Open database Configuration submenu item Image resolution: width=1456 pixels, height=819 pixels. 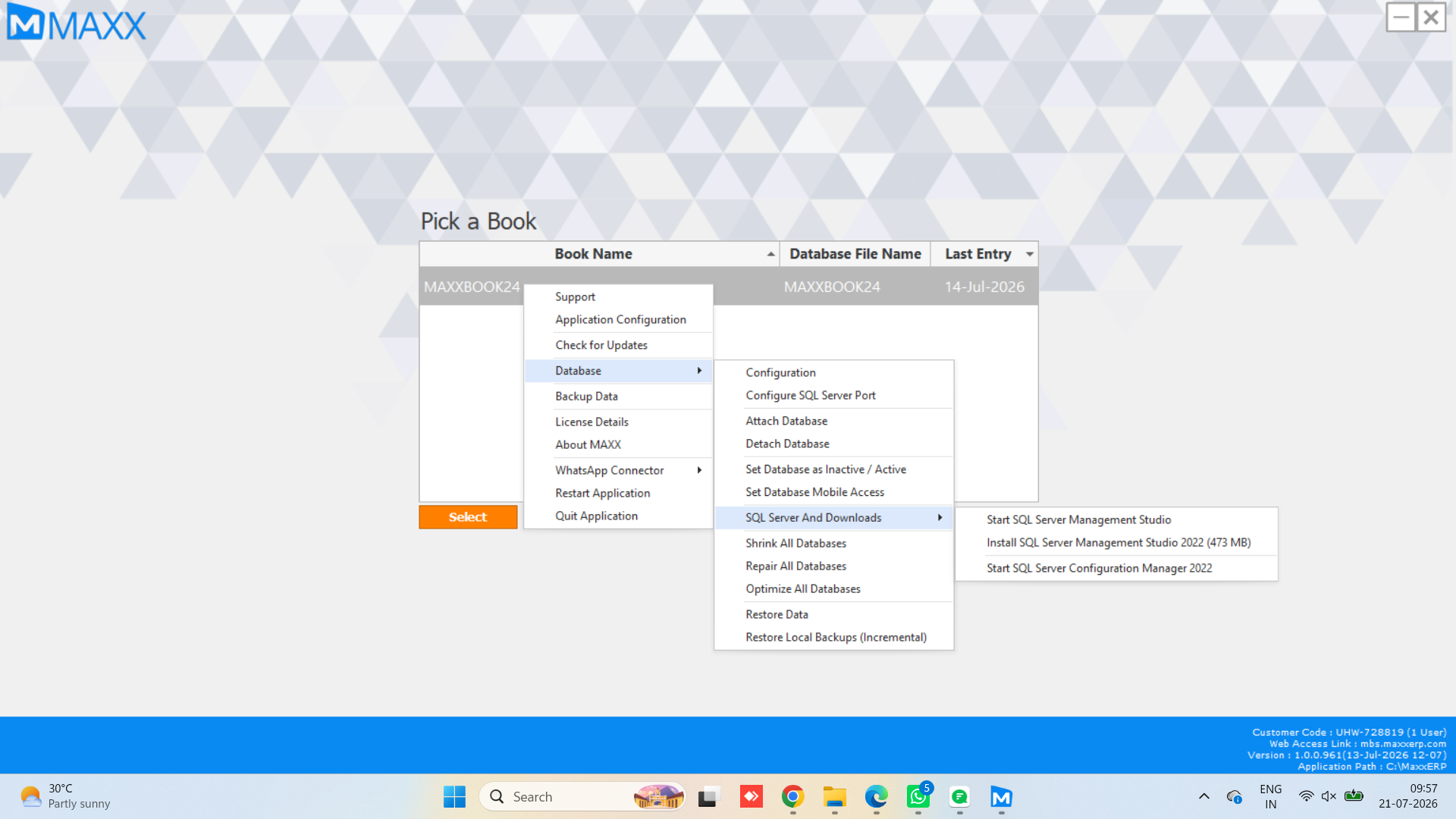tap(833, 372)
